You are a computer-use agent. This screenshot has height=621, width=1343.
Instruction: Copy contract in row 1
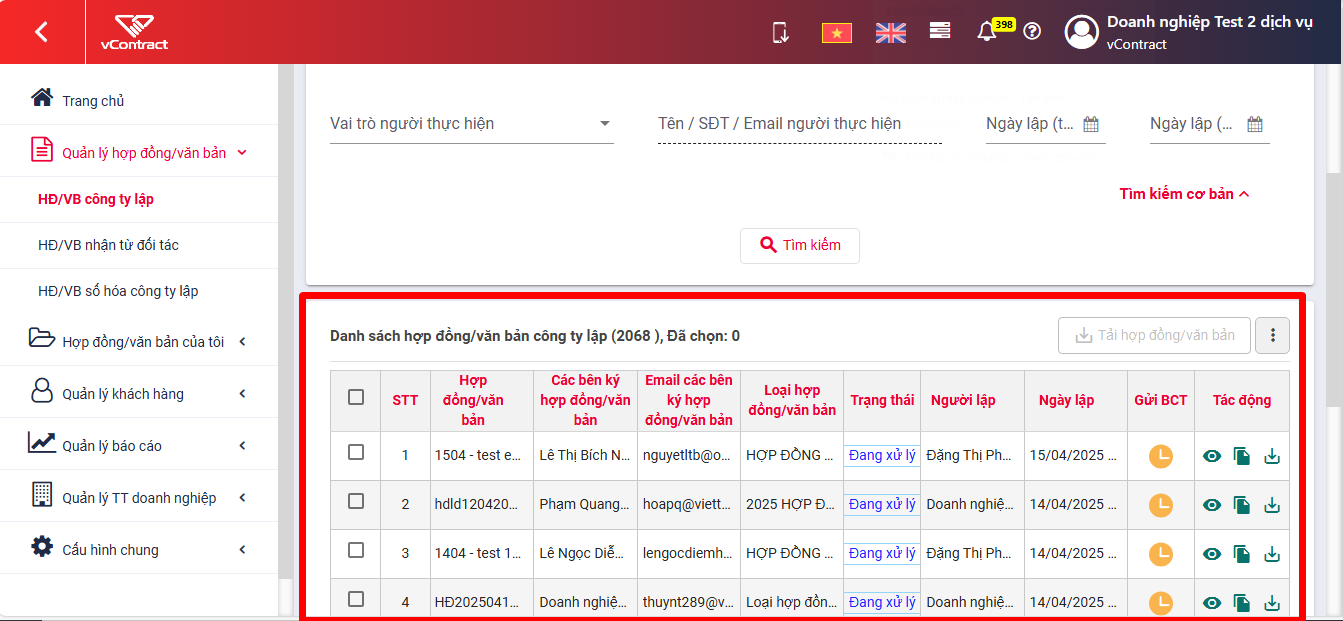point(1242,456)
